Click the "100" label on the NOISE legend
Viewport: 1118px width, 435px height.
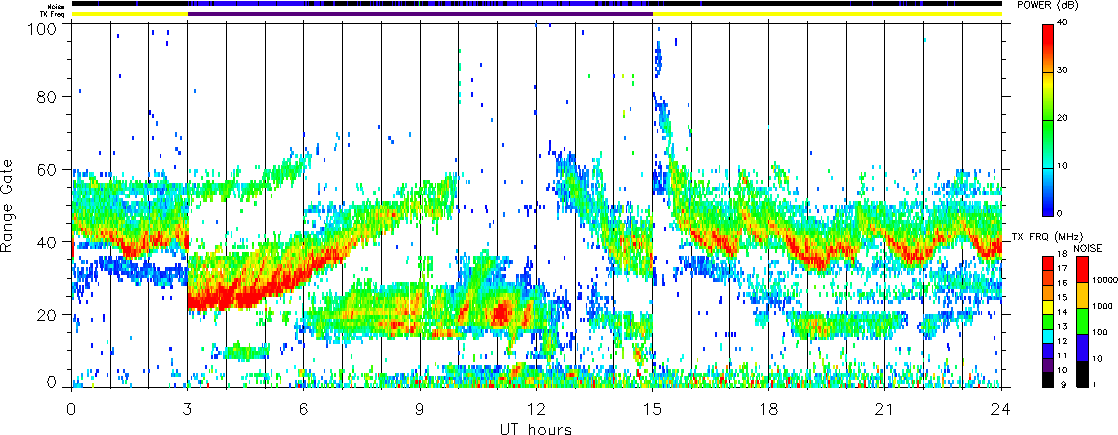pyautogui.click(x=1099, y=332)
